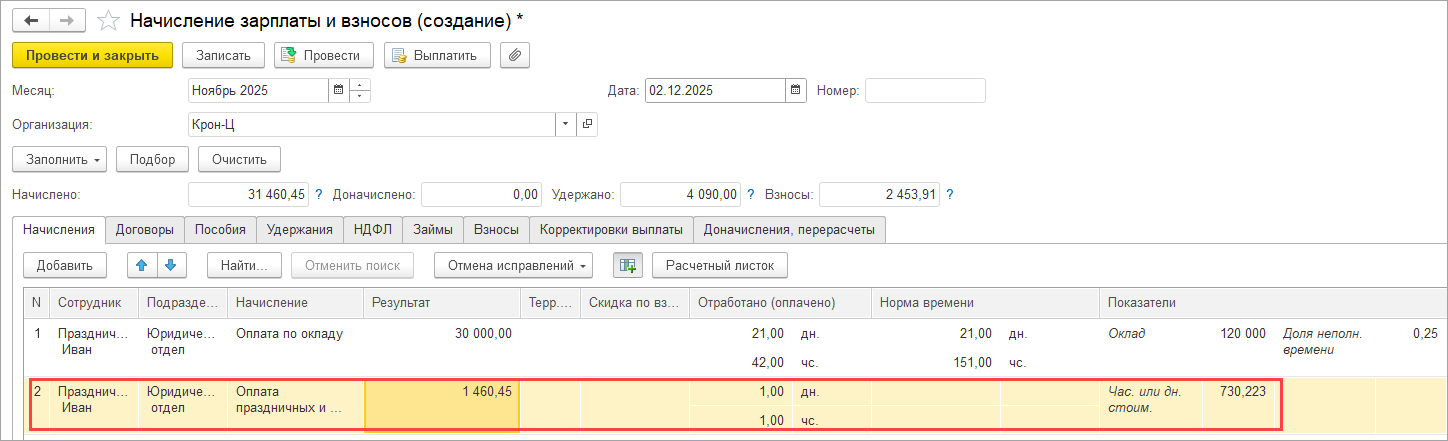Screen dimensions: 1448x441
Task: Click the show calculation details table icon
Action: 627,265
